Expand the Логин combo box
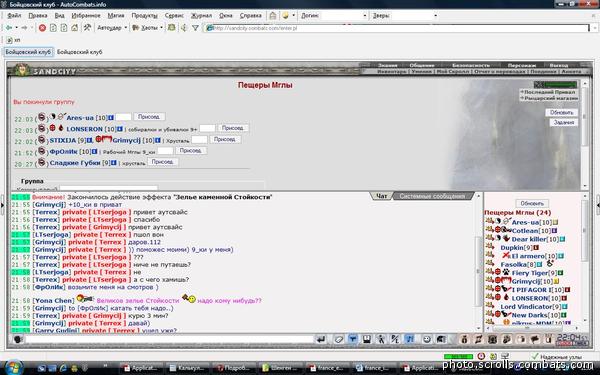Image resolution: width=600 pixels, height=375 pixels. 364,16
